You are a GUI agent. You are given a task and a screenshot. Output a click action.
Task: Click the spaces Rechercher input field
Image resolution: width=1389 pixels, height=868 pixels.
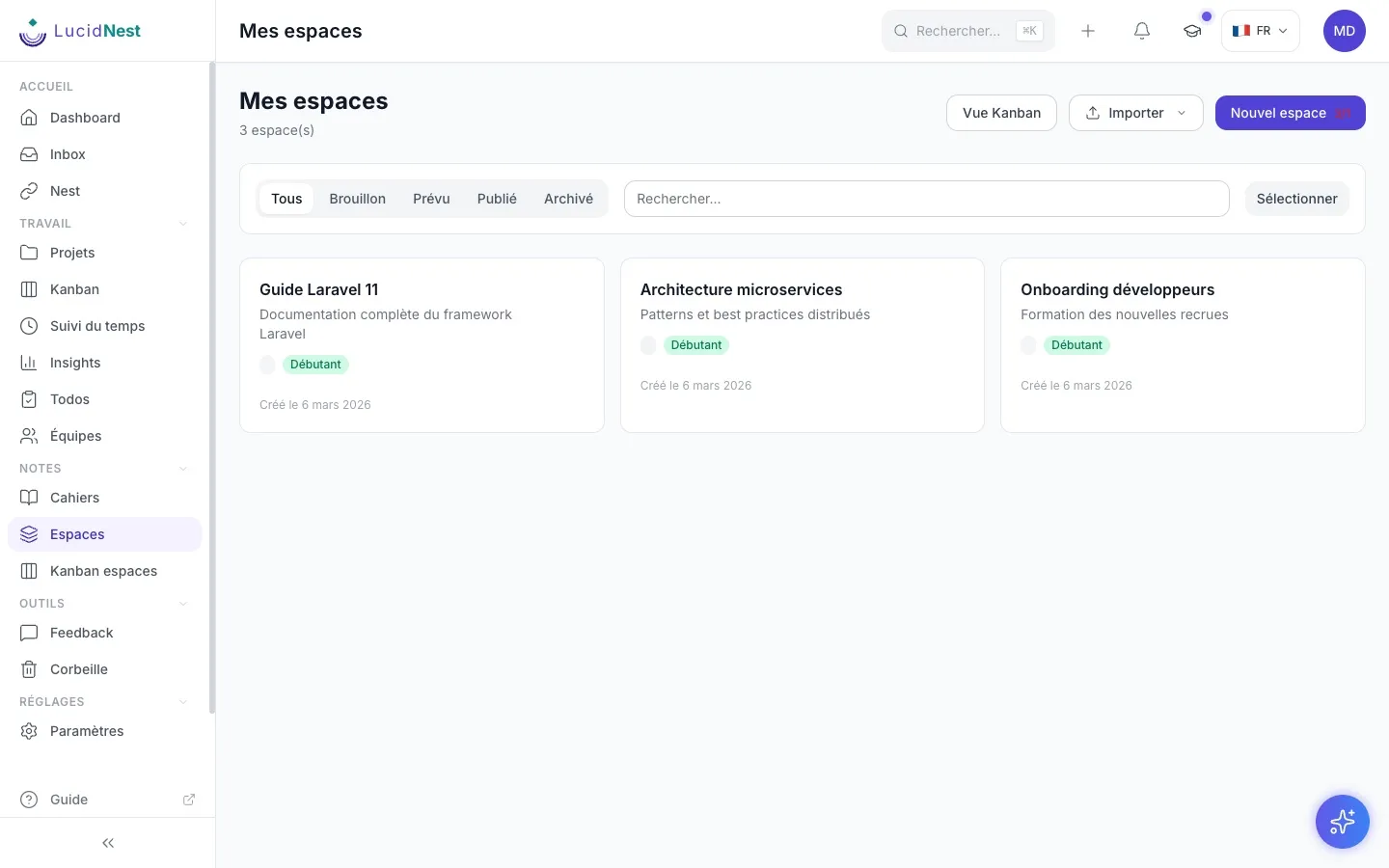click(x=927, y=199)
